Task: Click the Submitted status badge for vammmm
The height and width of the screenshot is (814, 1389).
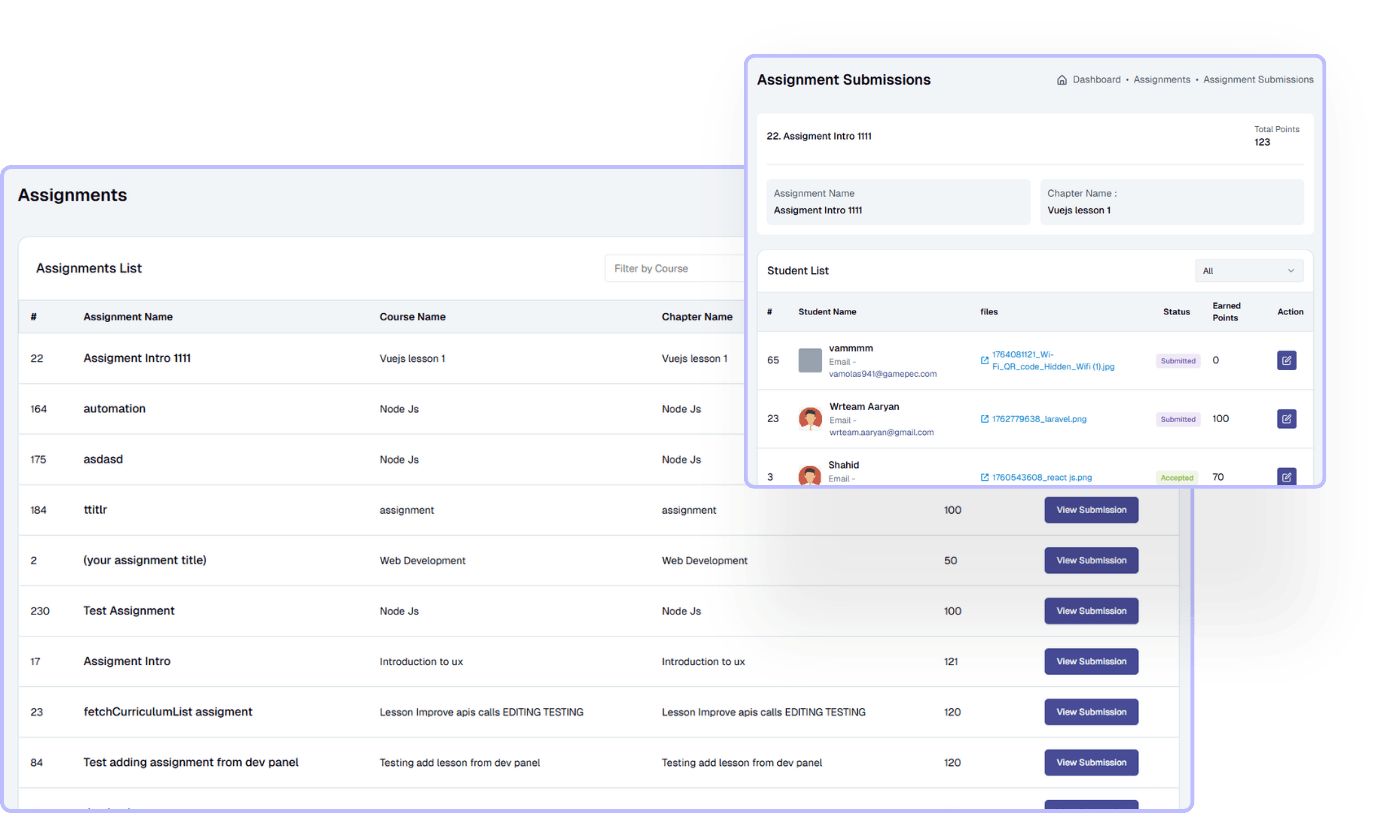Action: click(x=1178, y=361)
